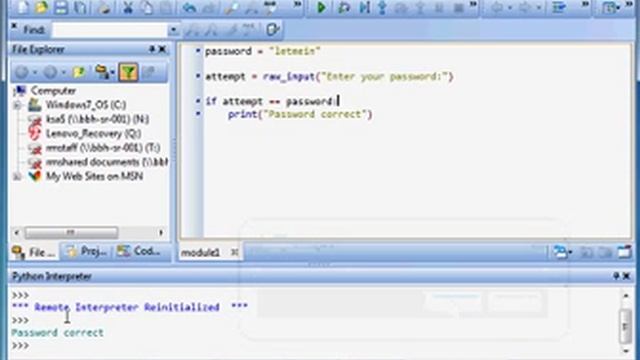The width and height of the screenshot is (640, 360).
Task: Switch to the File Explorer tab
Action: [x=34, y=252]
